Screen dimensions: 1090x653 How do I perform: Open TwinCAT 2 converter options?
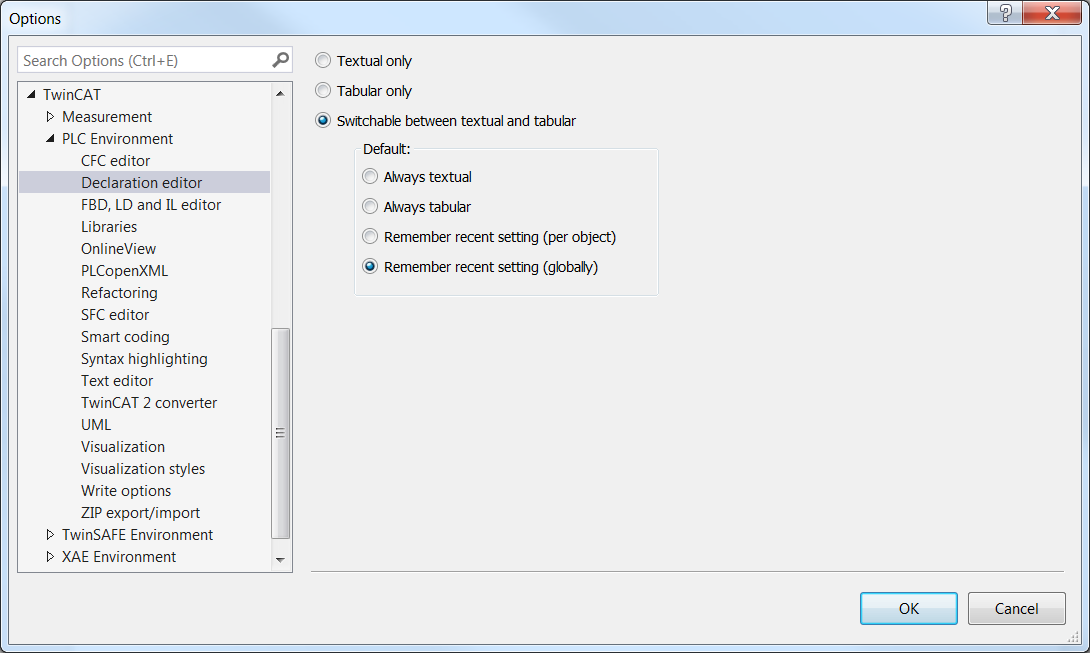(x=149, y=403)
